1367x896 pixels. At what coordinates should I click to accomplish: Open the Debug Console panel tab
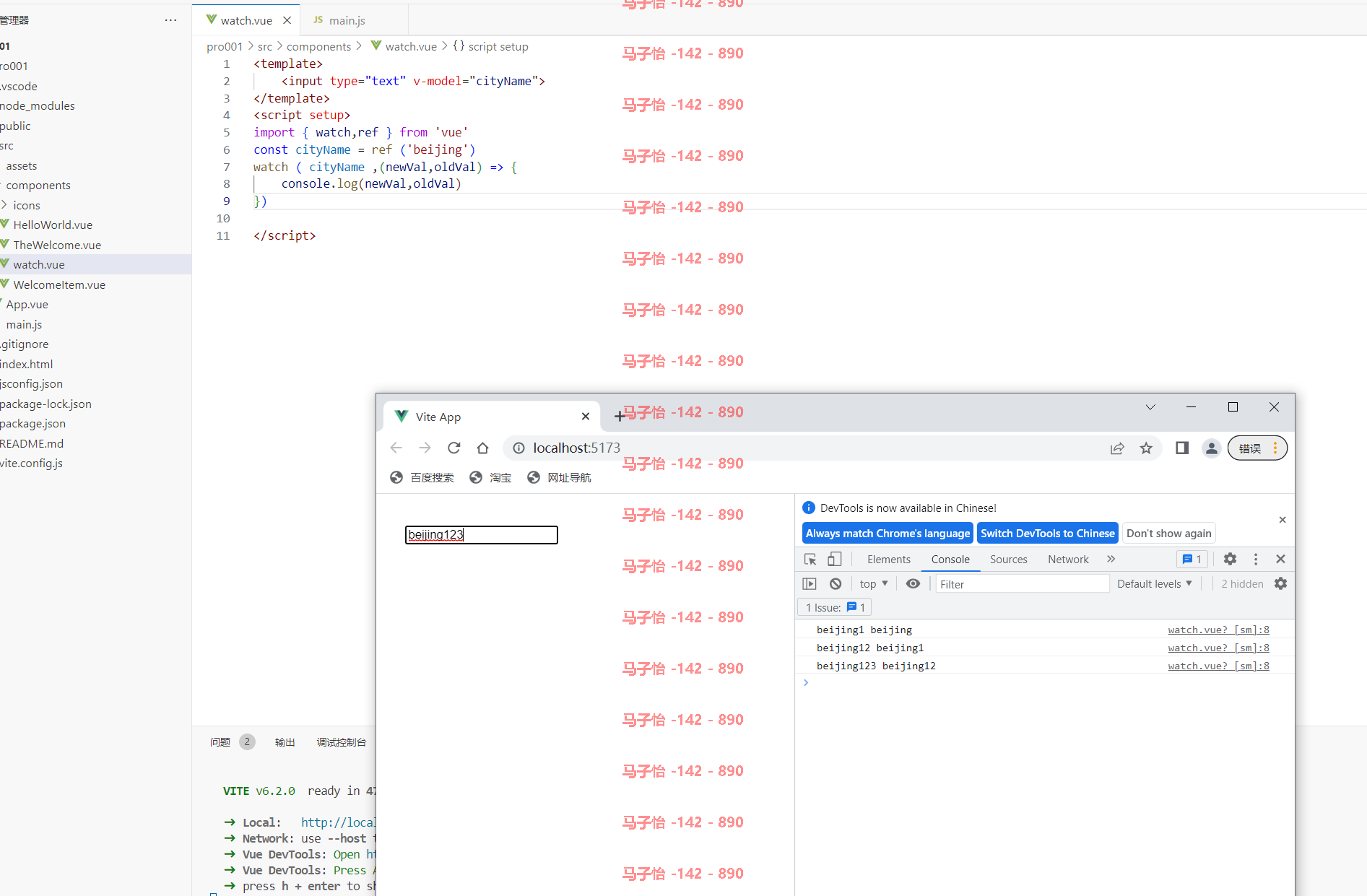341,741
